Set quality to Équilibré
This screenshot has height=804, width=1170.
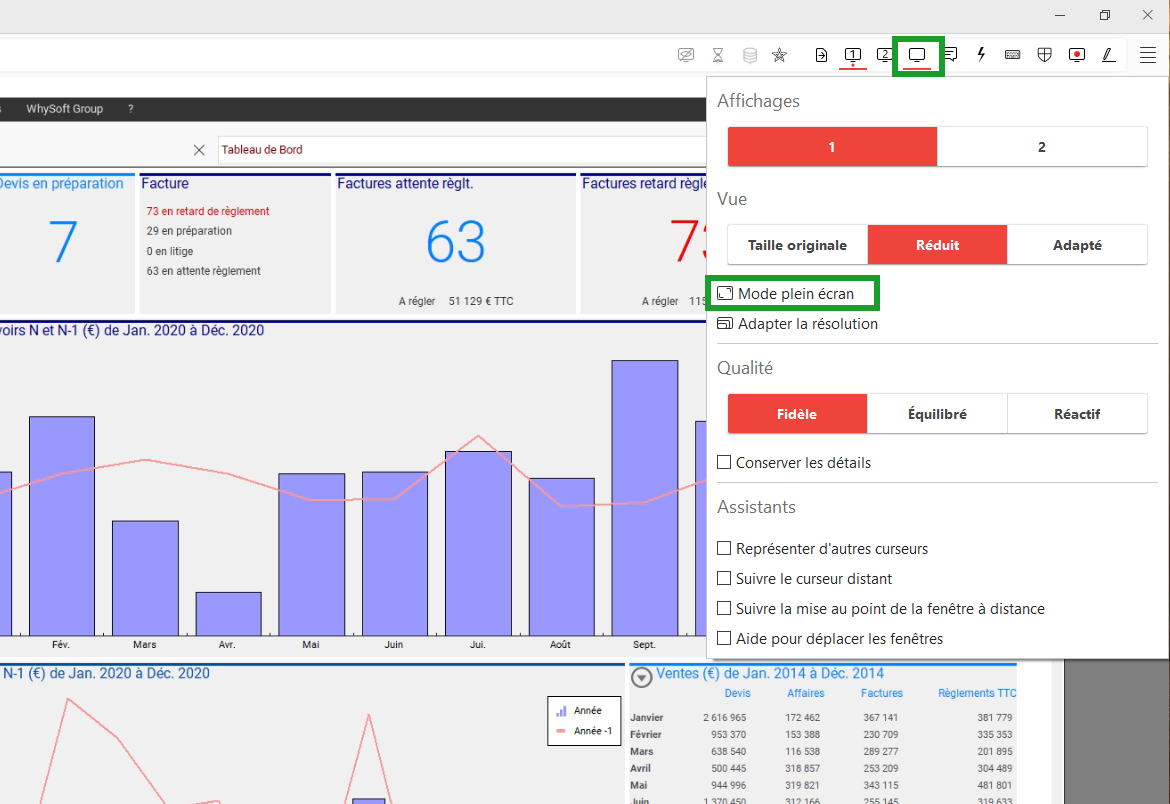[x=937, y=414]
